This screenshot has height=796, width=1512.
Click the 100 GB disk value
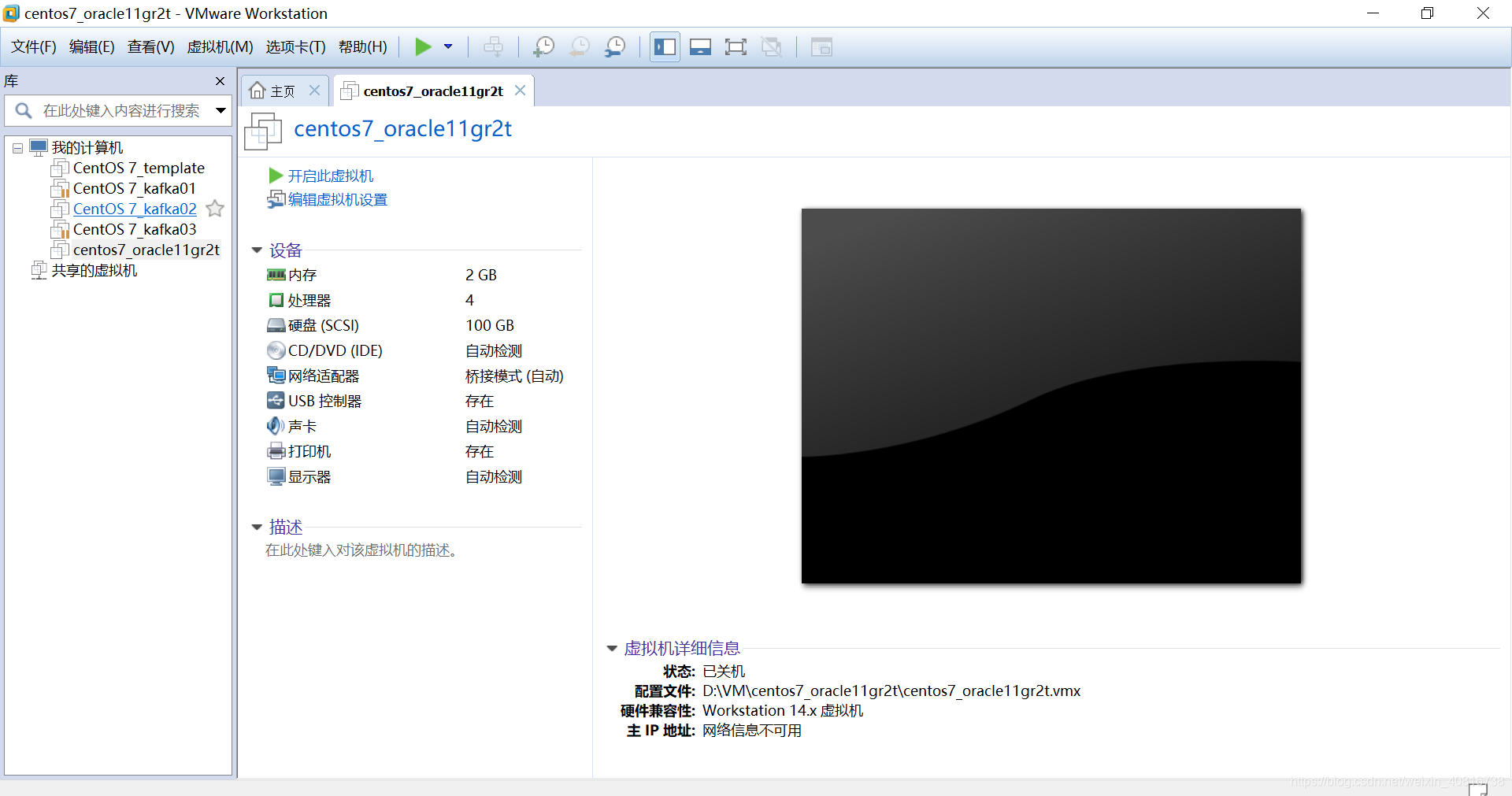490,325
